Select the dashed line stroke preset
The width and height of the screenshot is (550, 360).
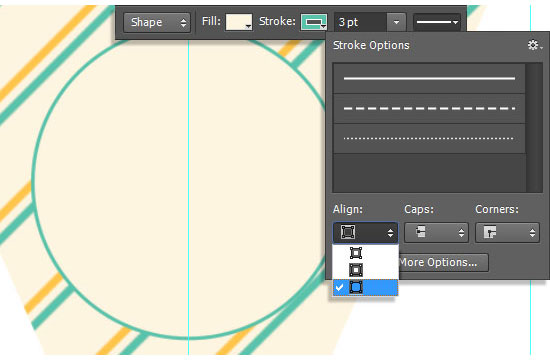(x=429, y=108)
